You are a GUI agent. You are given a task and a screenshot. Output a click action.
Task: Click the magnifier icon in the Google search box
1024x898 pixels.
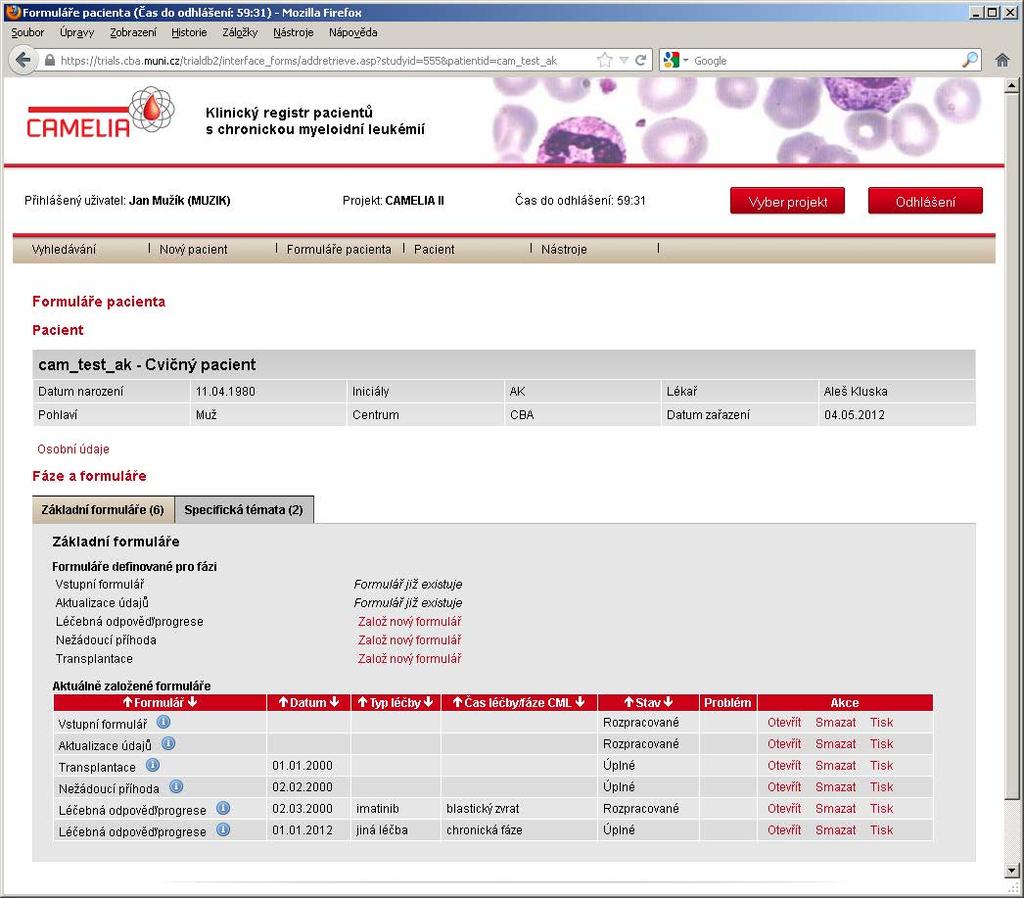pyautogui.click(x=970, y=60)
